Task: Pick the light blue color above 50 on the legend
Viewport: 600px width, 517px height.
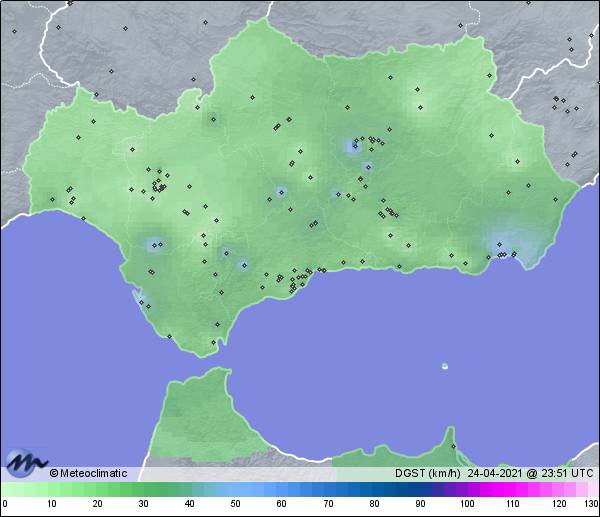Action: click(x=235, y=489)
